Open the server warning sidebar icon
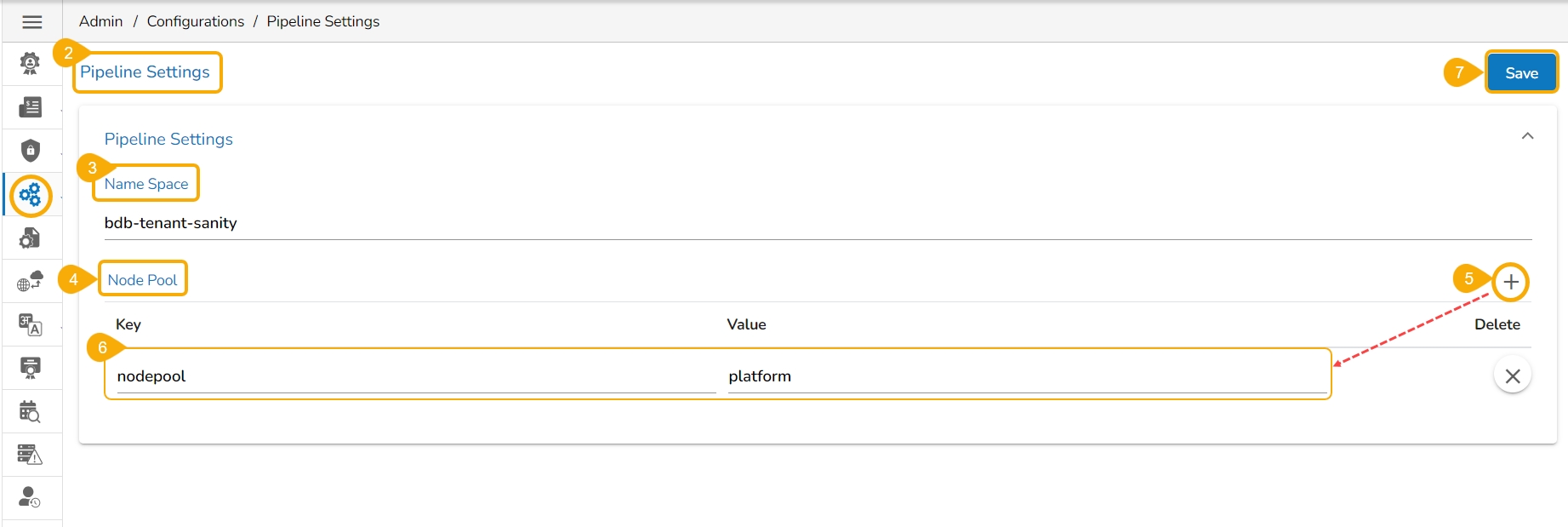Image resolution: width=1568 pixels, height=527 pixels. point(30,455)
